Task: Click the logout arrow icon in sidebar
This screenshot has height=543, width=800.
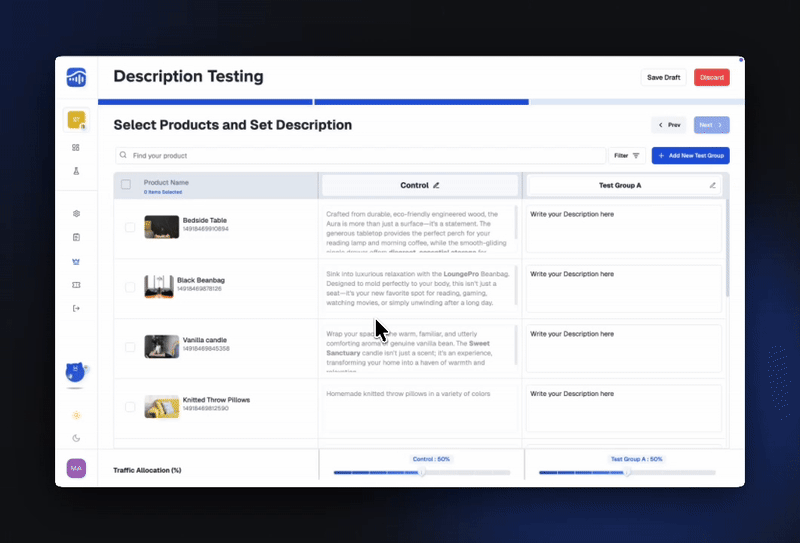Action: (x=76, y=308)
